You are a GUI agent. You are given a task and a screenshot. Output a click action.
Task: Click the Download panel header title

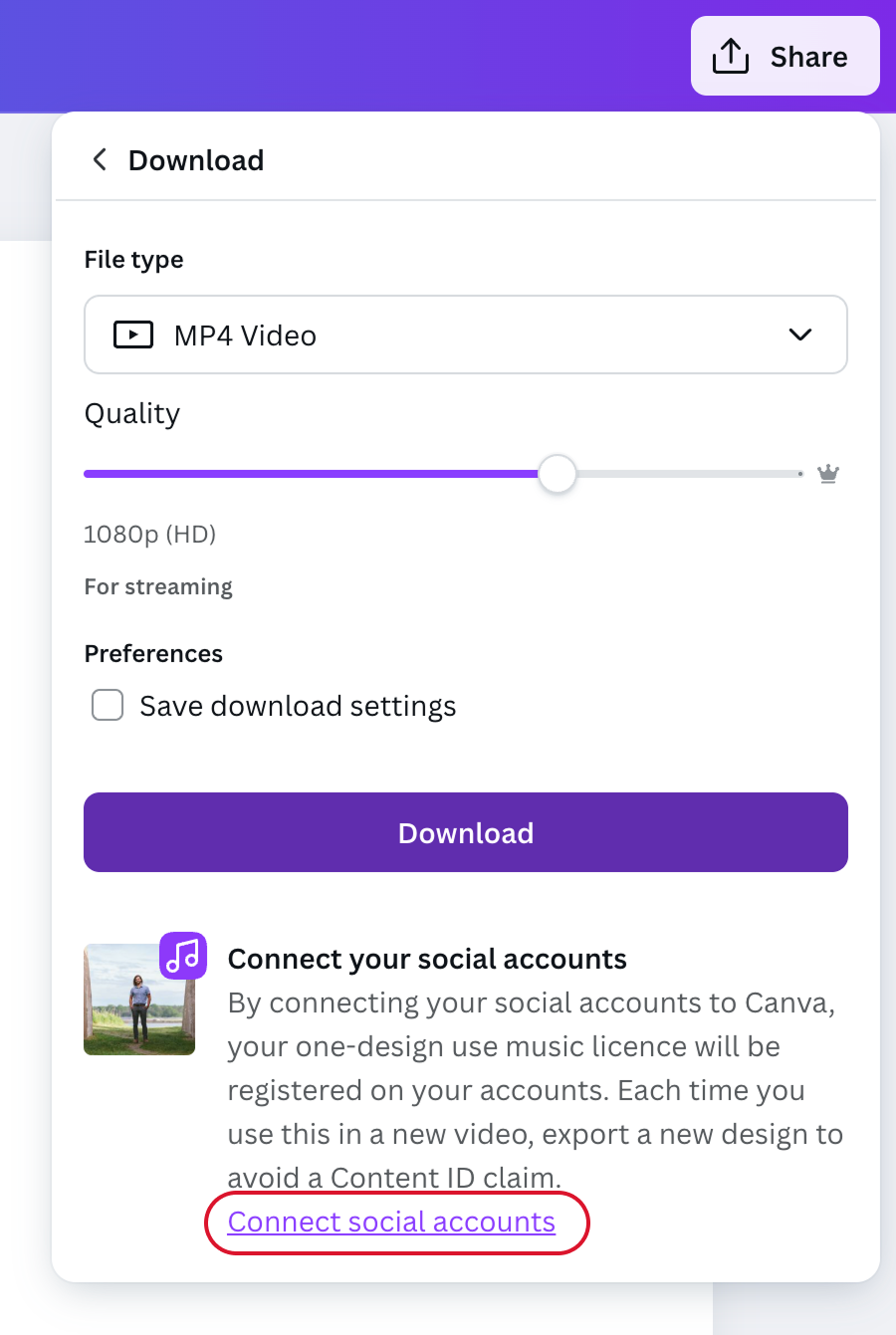click(x=196, y=160)
